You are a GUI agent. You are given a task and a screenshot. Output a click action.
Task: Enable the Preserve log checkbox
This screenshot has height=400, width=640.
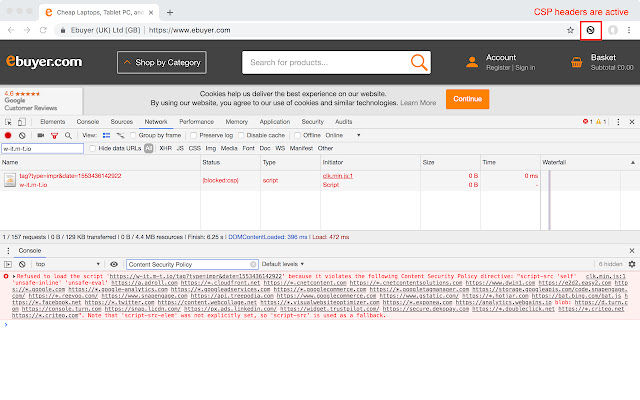coord(195,135)
